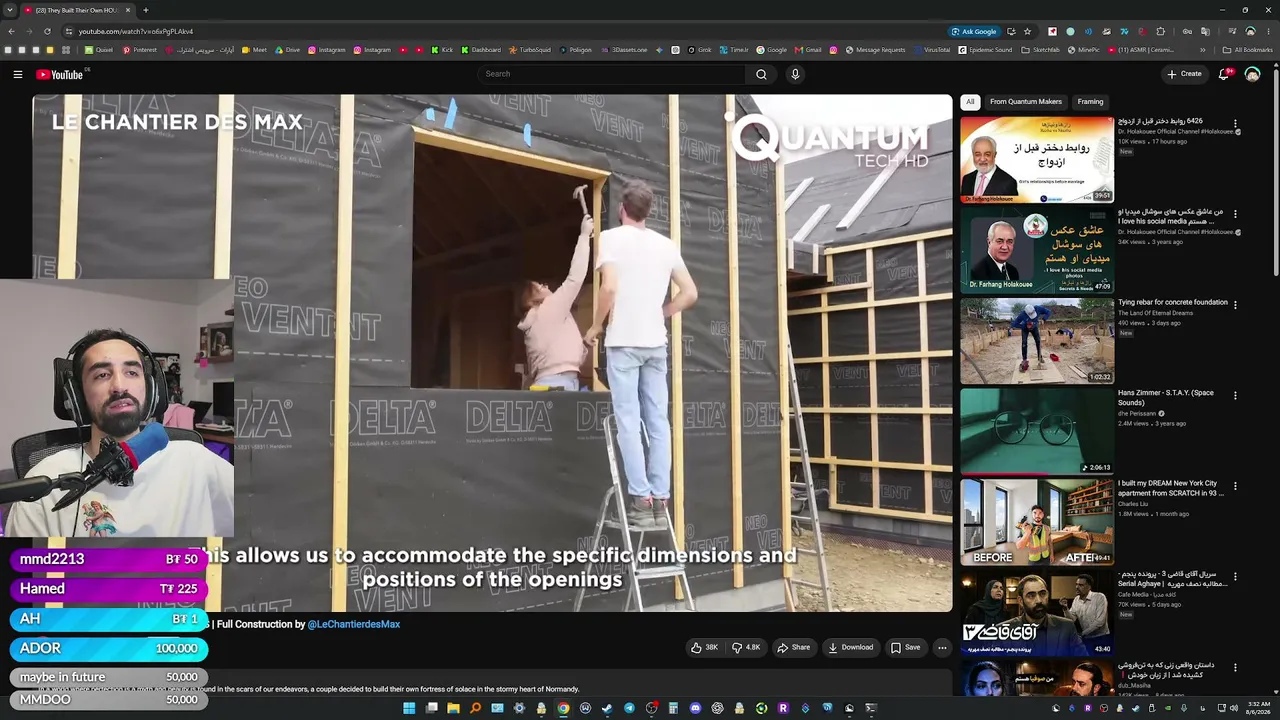Select the All filter chip

pos(970,102)
